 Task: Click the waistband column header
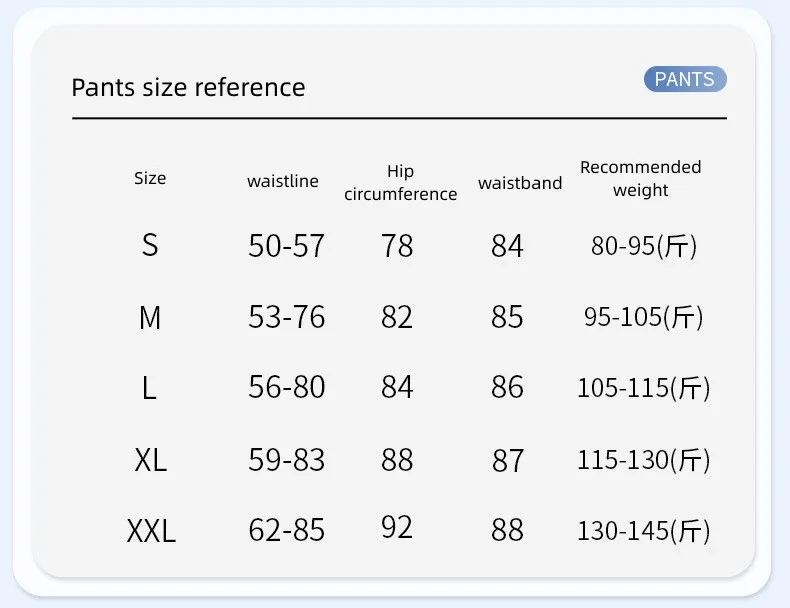(x=520, y=183)
